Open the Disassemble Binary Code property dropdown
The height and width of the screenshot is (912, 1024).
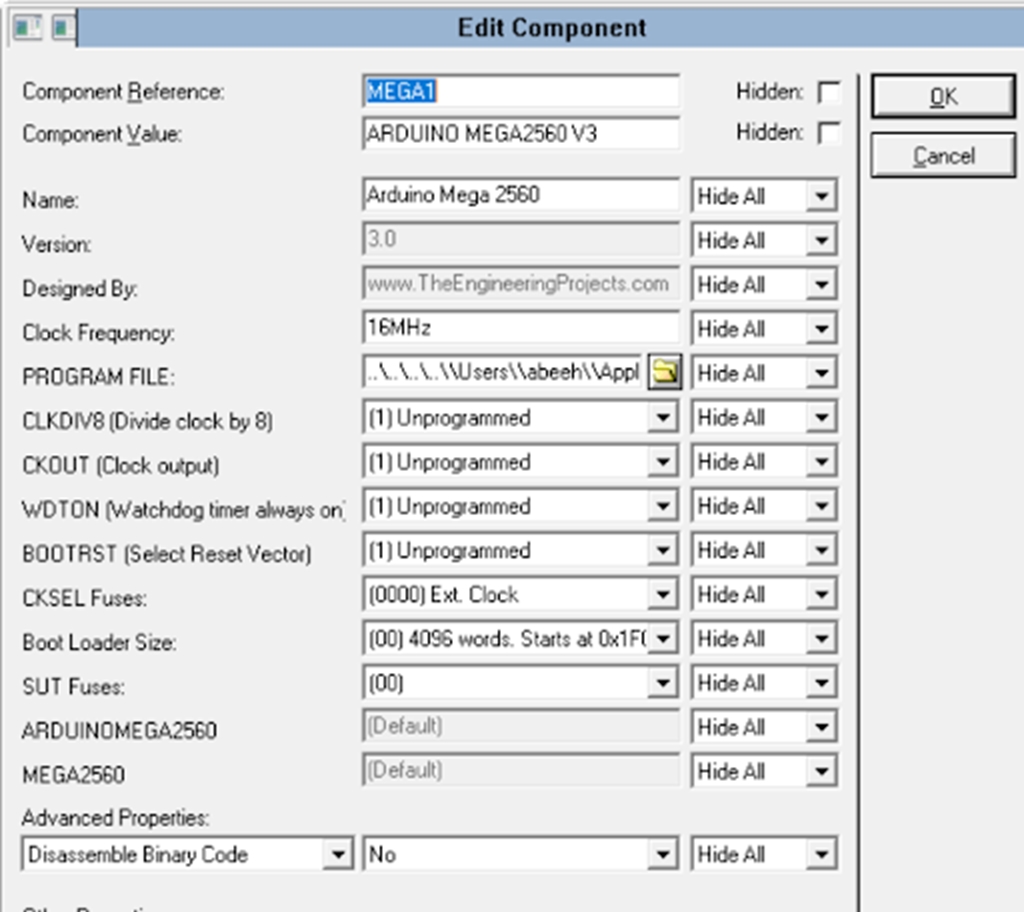[x=187, y=854]
